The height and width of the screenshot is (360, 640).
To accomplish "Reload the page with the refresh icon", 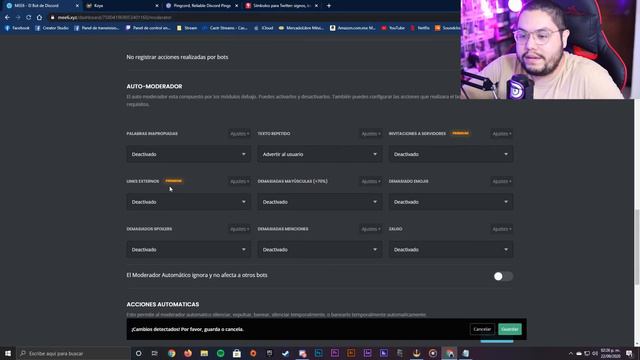I will point(29,18).
